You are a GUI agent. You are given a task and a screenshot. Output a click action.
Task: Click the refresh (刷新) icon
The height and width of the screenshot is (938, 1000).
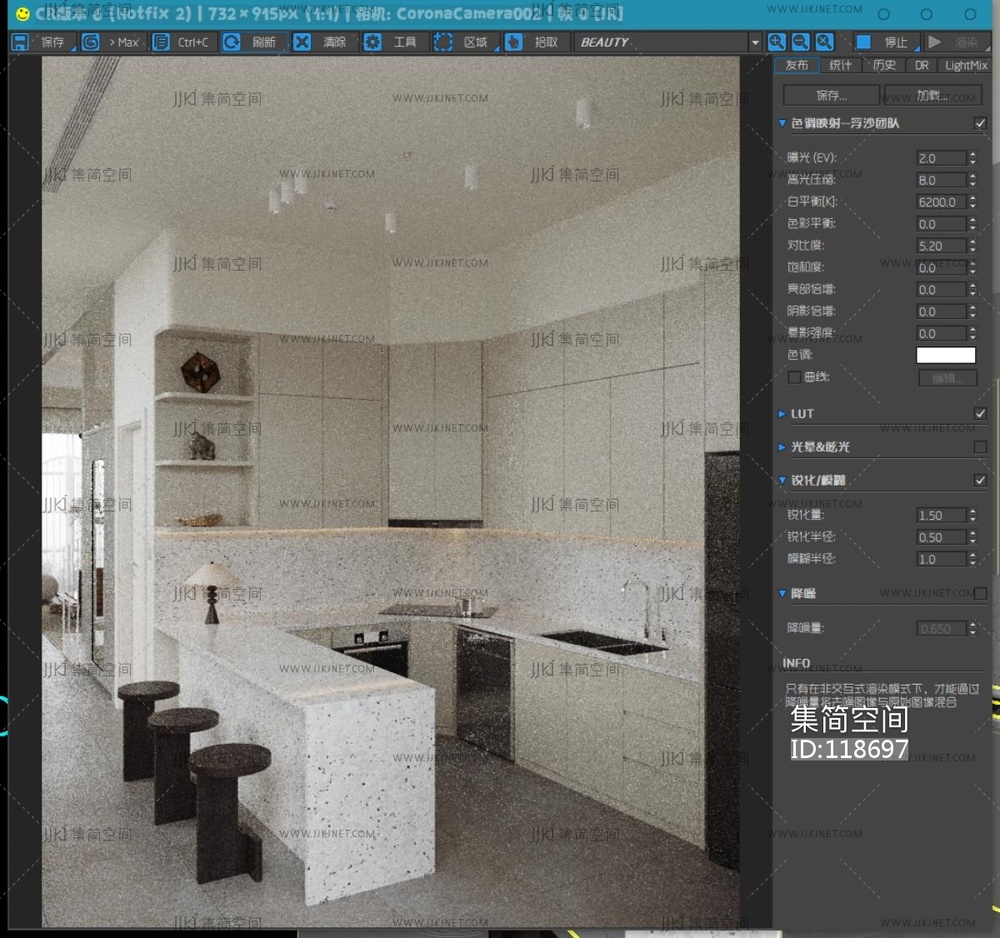pyautogui.click(x=231, y=42)
